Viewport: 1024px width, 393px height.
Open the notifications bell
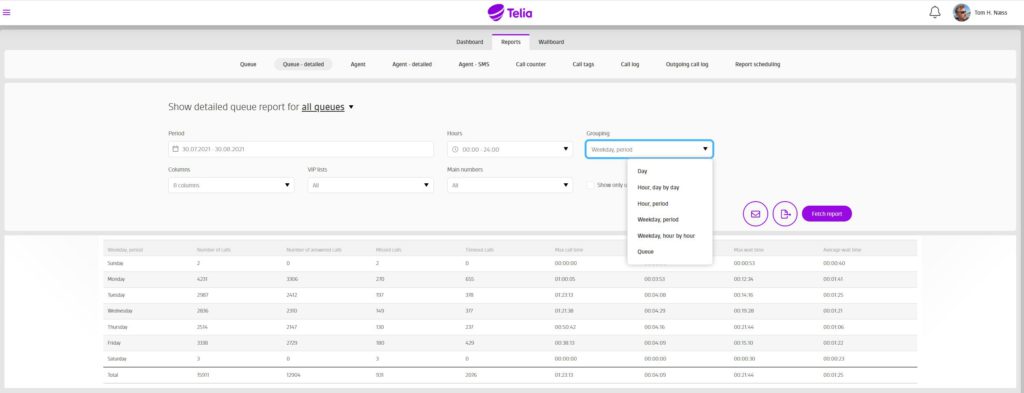pyautogui.click(x=935, y=12)
